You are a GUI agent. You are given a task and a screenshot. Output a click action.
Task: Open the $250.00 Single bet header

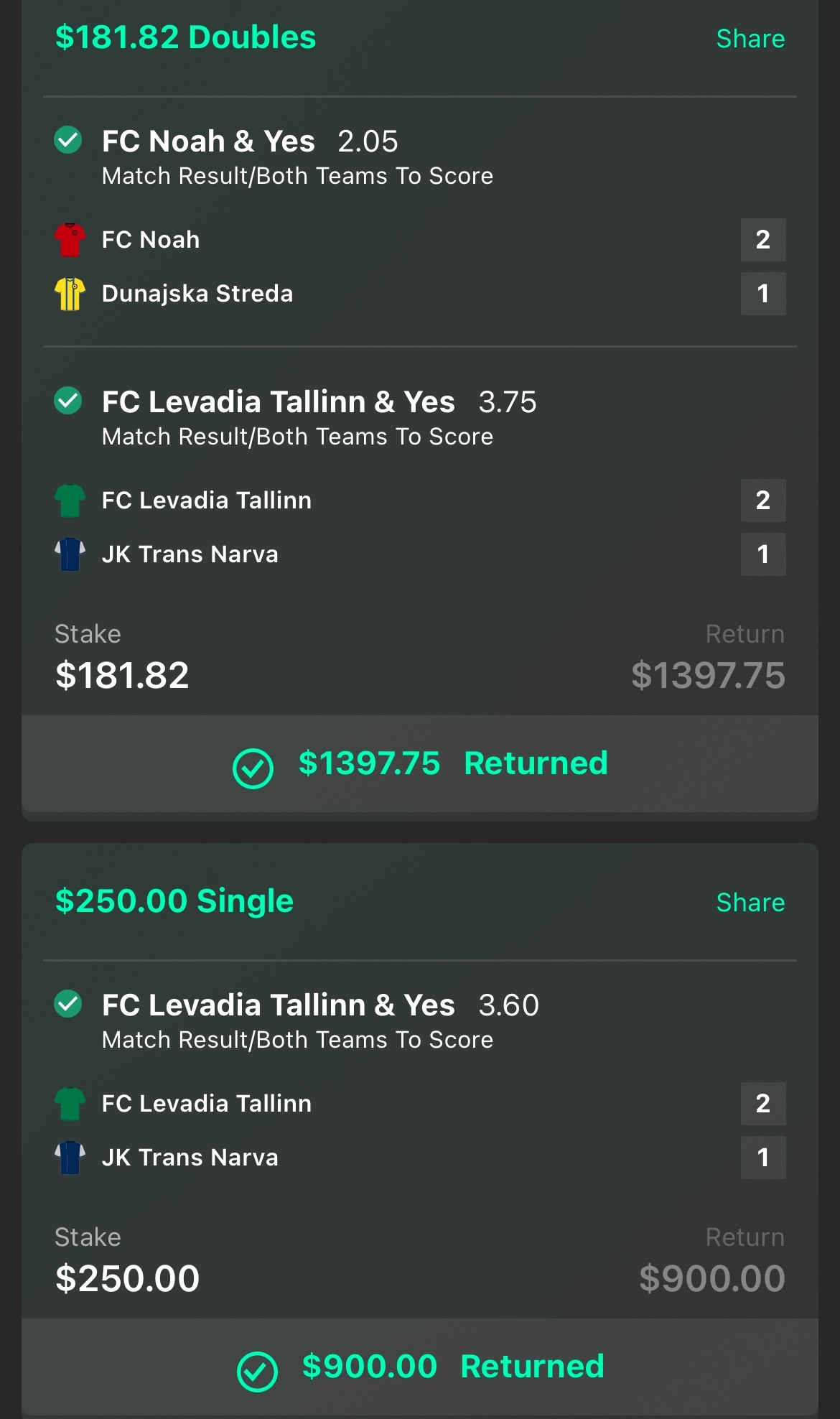pyautogui.click(x=174, y=901)
